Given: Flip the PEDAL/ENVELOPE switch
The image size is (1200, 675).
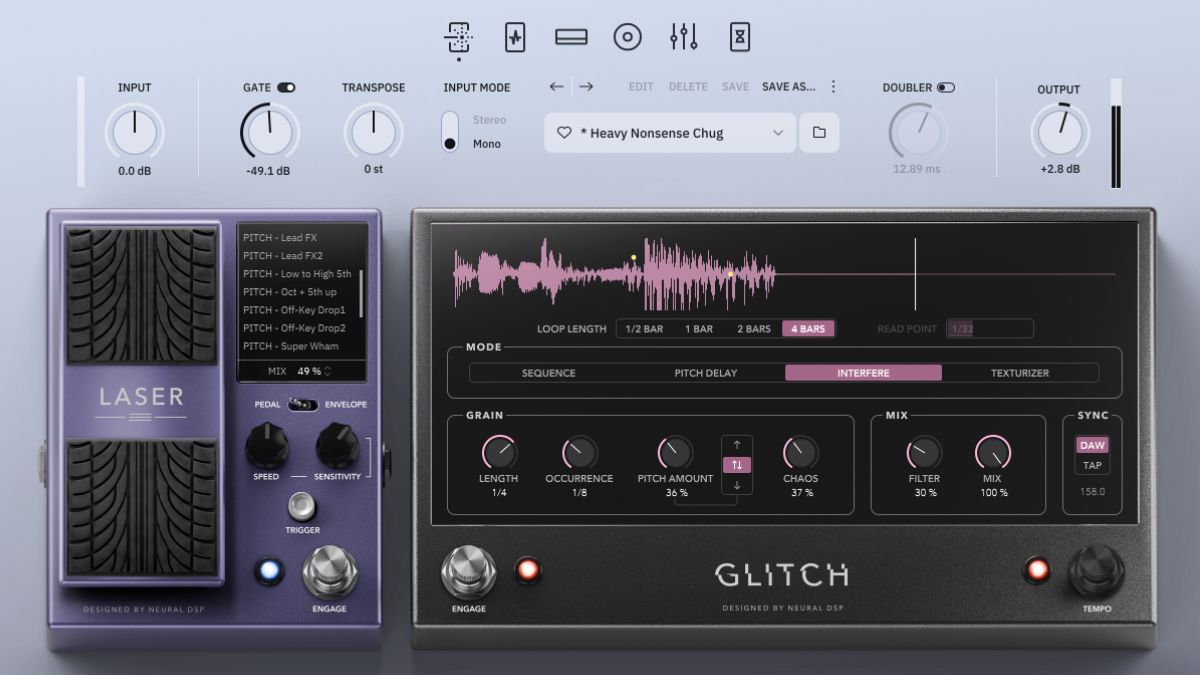Looking at the screenshot, I should pos(303,404).
